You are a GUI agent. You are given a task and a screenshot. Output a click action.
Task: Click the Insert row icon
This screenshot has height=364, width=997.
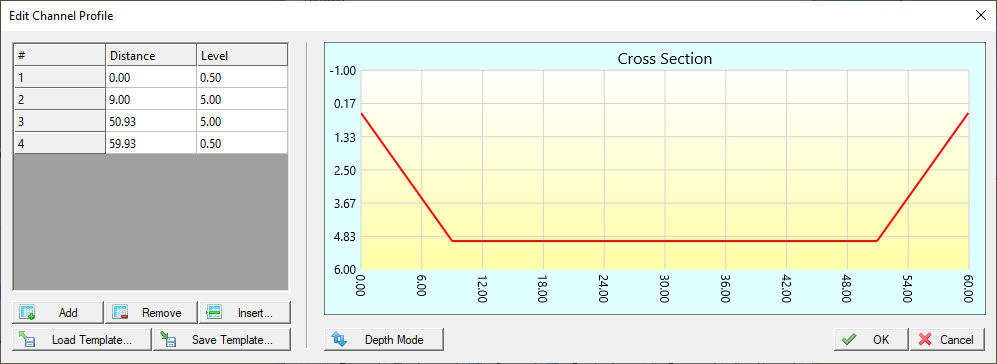tap(214, 312)
